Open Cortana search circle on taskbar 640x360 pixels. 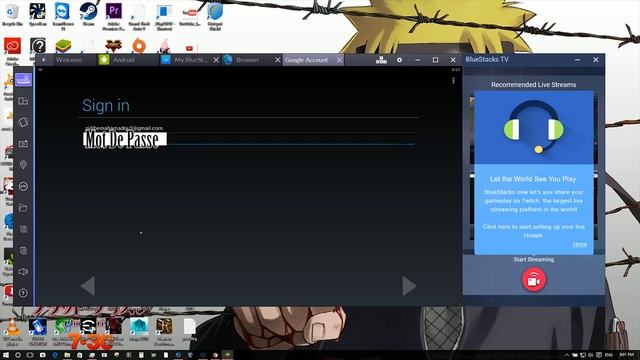(x=18, y=355)
